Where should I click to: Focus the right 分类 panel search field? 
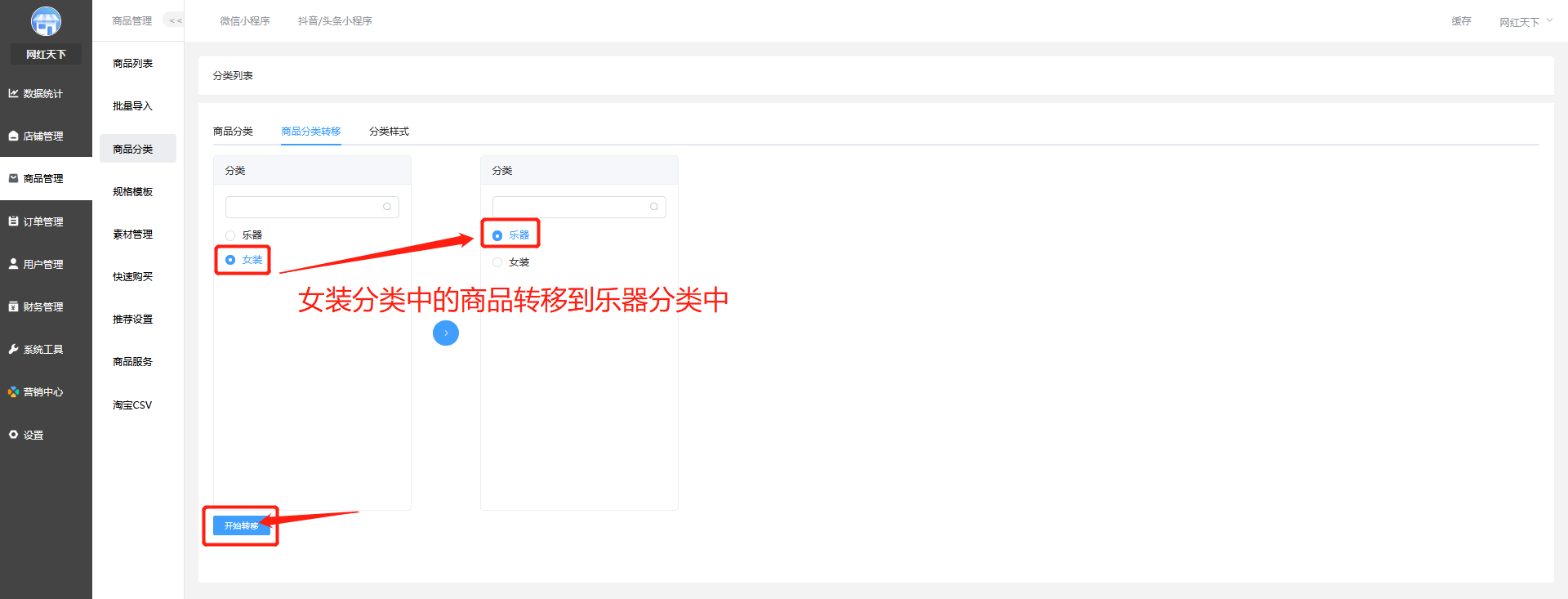tap(579, 207)
